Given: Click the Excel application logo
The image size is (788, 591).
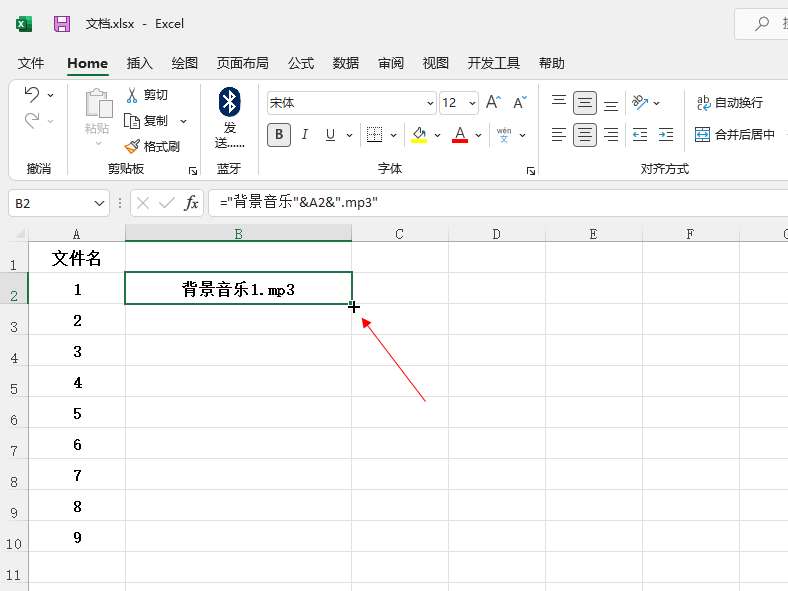Looking at the screenshot, I should tap(24, 24).
